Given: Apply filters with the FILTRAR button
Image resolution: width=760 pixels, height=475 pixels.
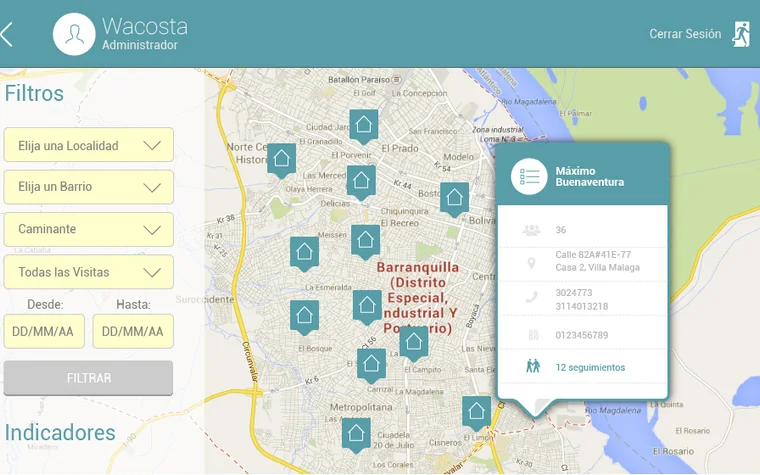Looking at the screenshot, I should tap(88, 378).
